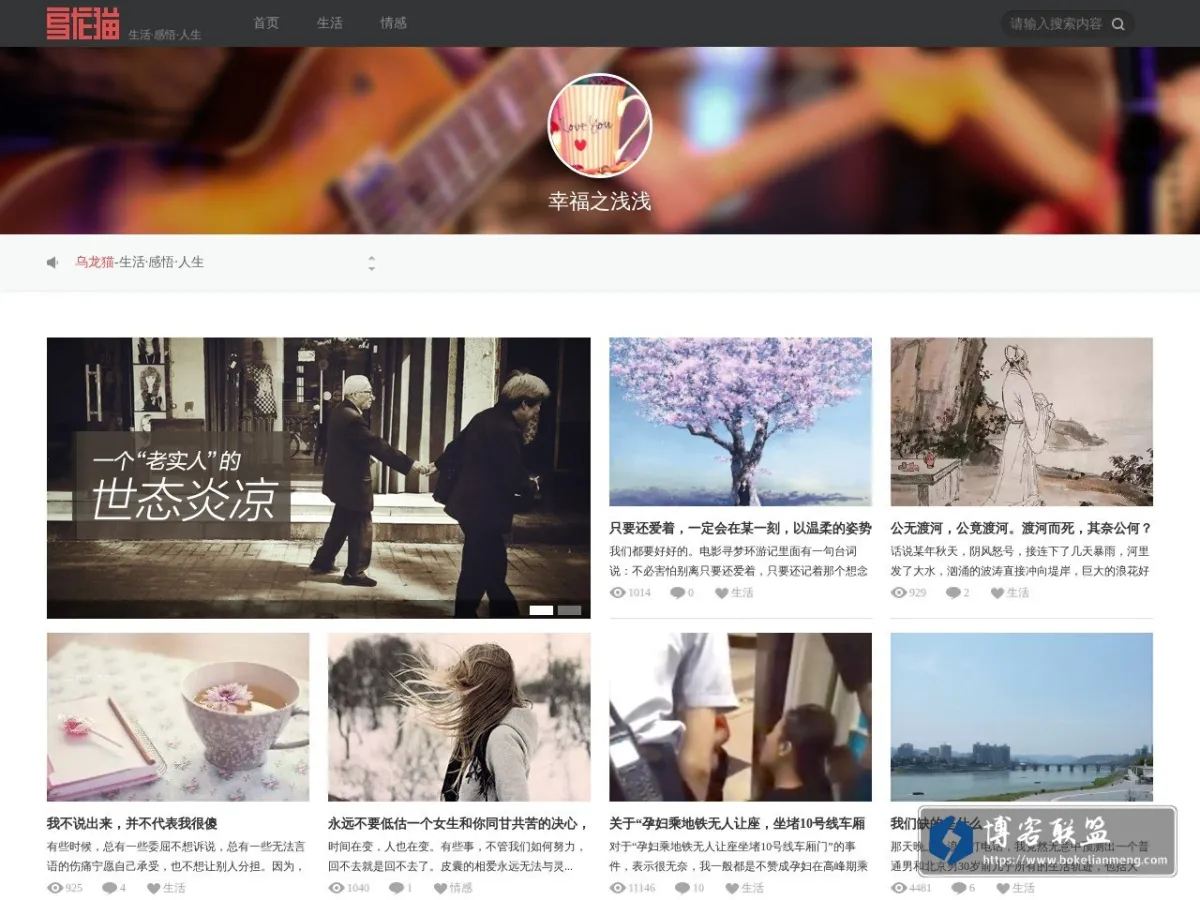Click 幸福之浅浅 author name text

point(600,201)
